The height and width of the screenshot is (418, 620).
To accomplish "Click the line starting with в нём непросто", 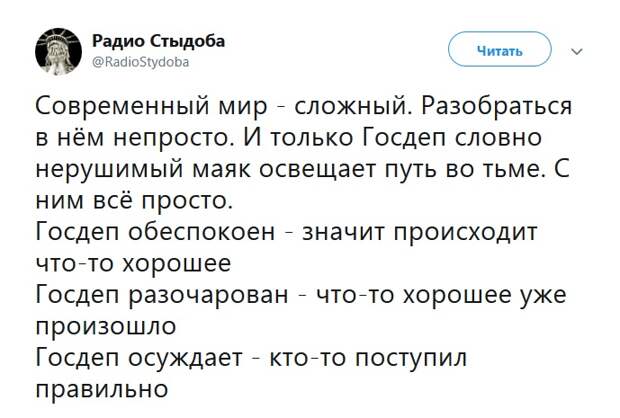I will [x=289, y=138].
